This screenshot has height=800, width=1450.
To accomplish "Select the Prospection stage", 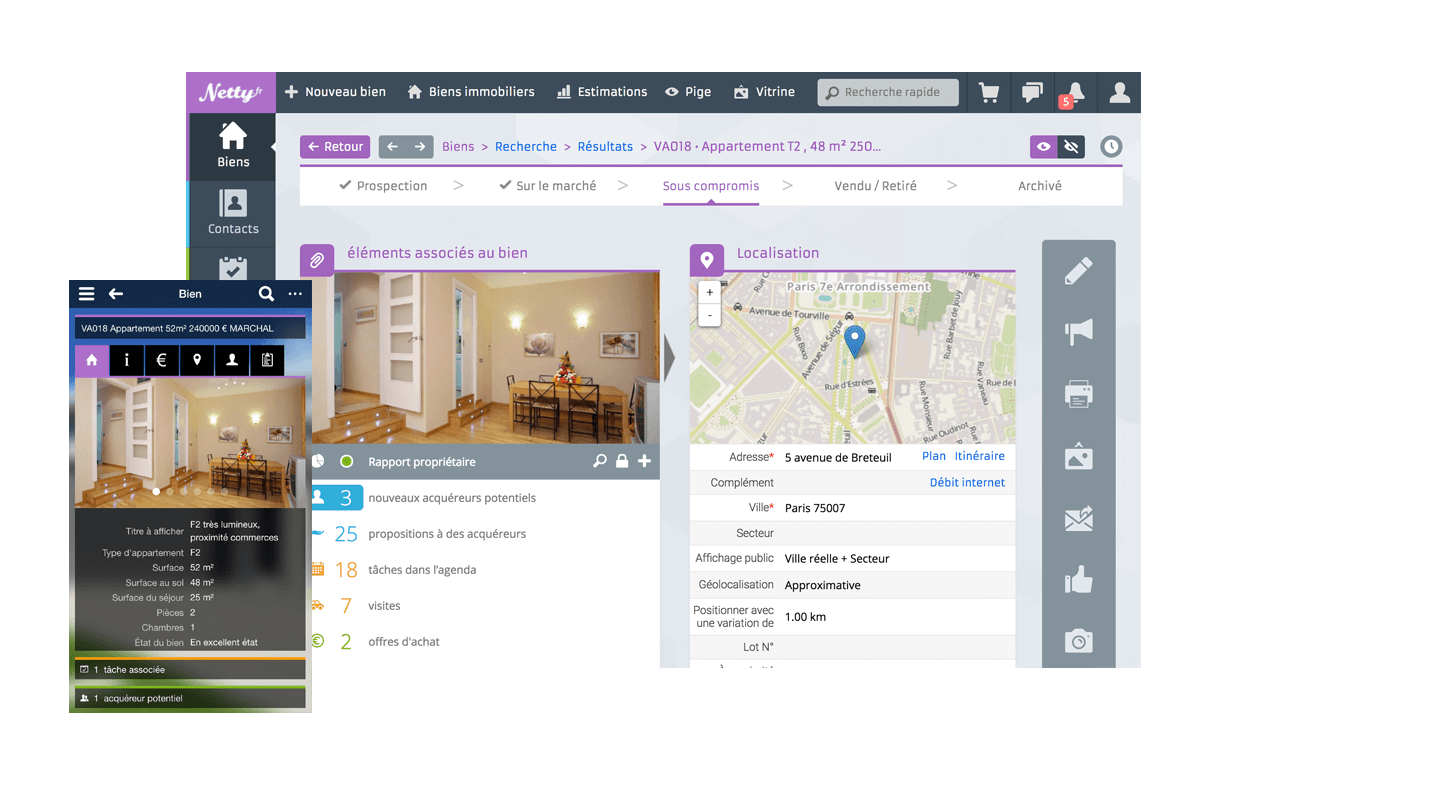I will coord(383,186).
